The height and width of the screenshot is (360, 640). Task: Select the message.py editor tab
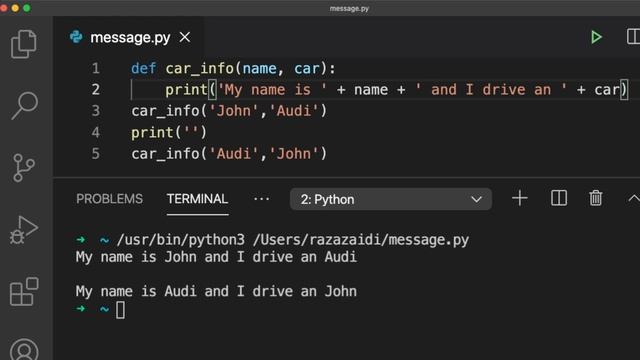130,38
